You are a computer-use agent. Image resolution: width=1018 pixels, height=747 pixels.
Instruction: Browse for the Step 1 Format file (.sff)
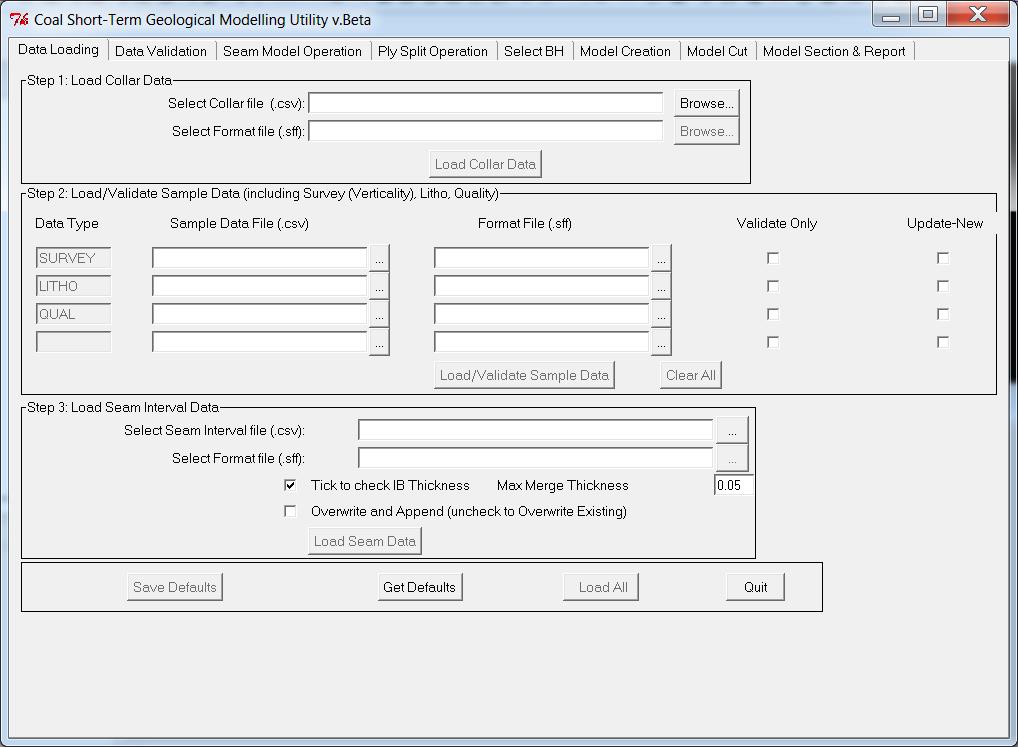pos(705,130)
